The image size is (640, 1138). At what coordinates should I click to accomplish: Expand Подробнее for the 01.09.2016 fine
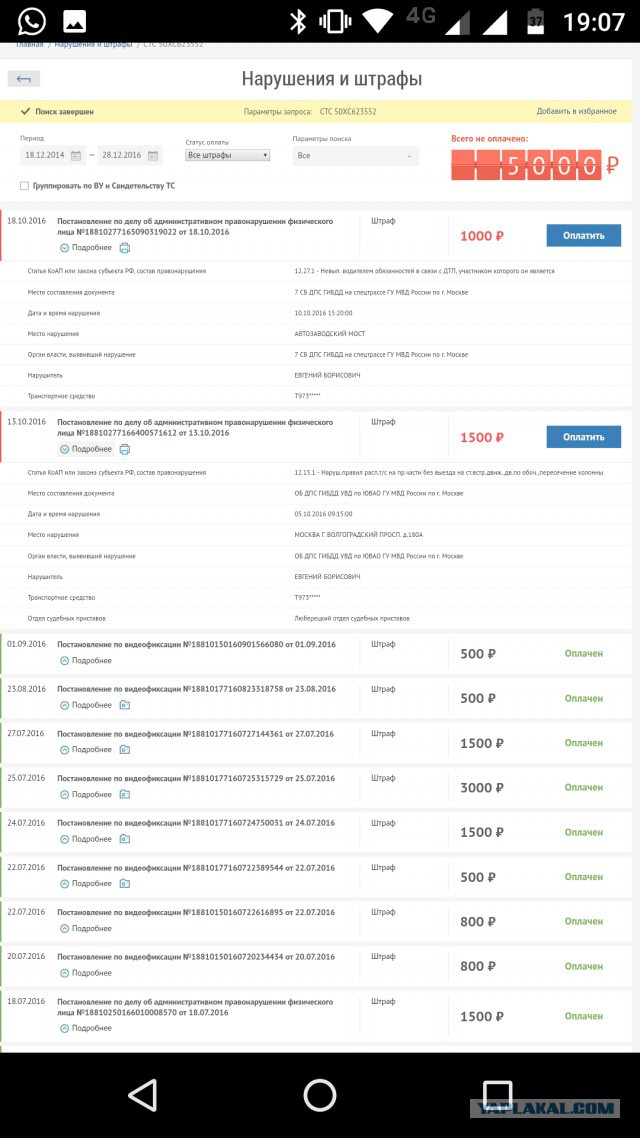coord(86,660)
